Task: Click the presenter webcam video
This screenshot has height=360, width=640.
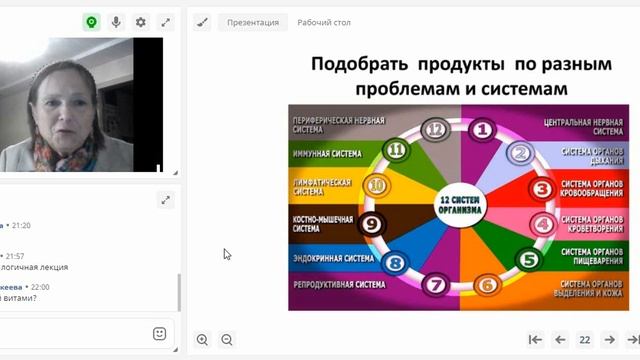Action: (81, 104)
